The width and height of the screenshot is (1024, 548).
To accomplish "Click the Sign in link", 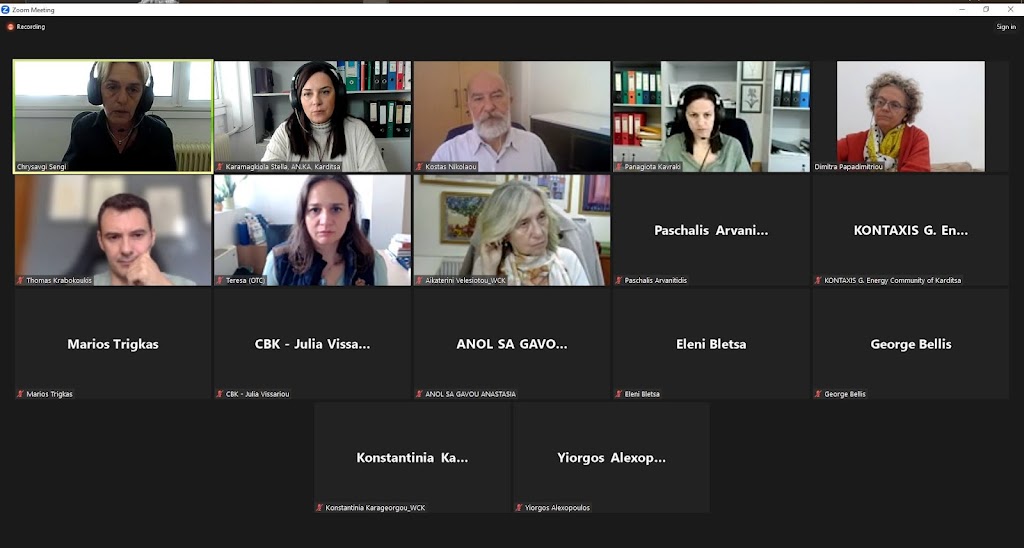I will point(1006,27).
